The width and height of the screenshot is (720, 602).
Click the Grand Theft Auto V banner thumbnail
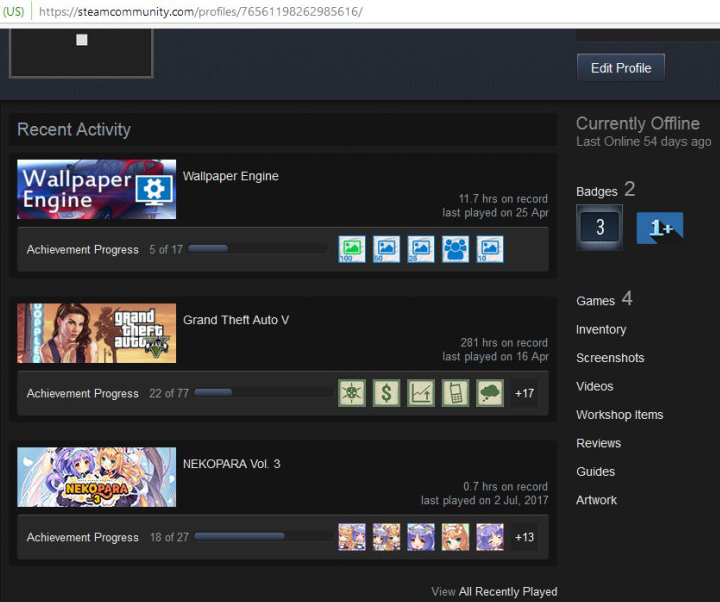97,333
